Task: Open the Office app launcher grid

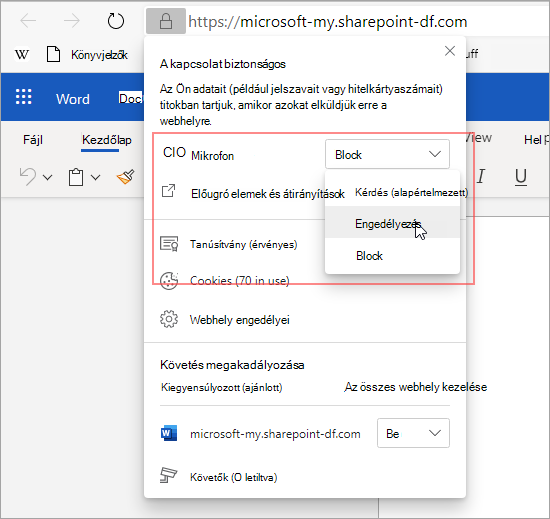Action: tap(24, 97)
